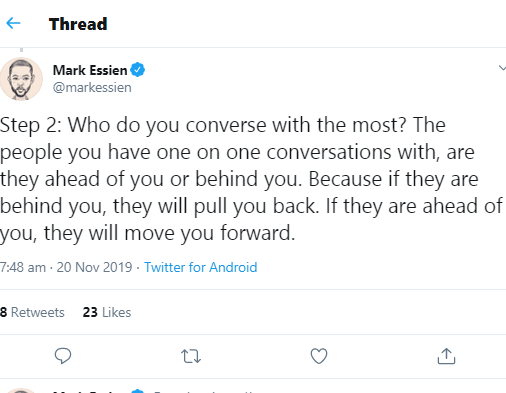
Task: Click Mark Essien's verified badge
Action: point(137,70)
